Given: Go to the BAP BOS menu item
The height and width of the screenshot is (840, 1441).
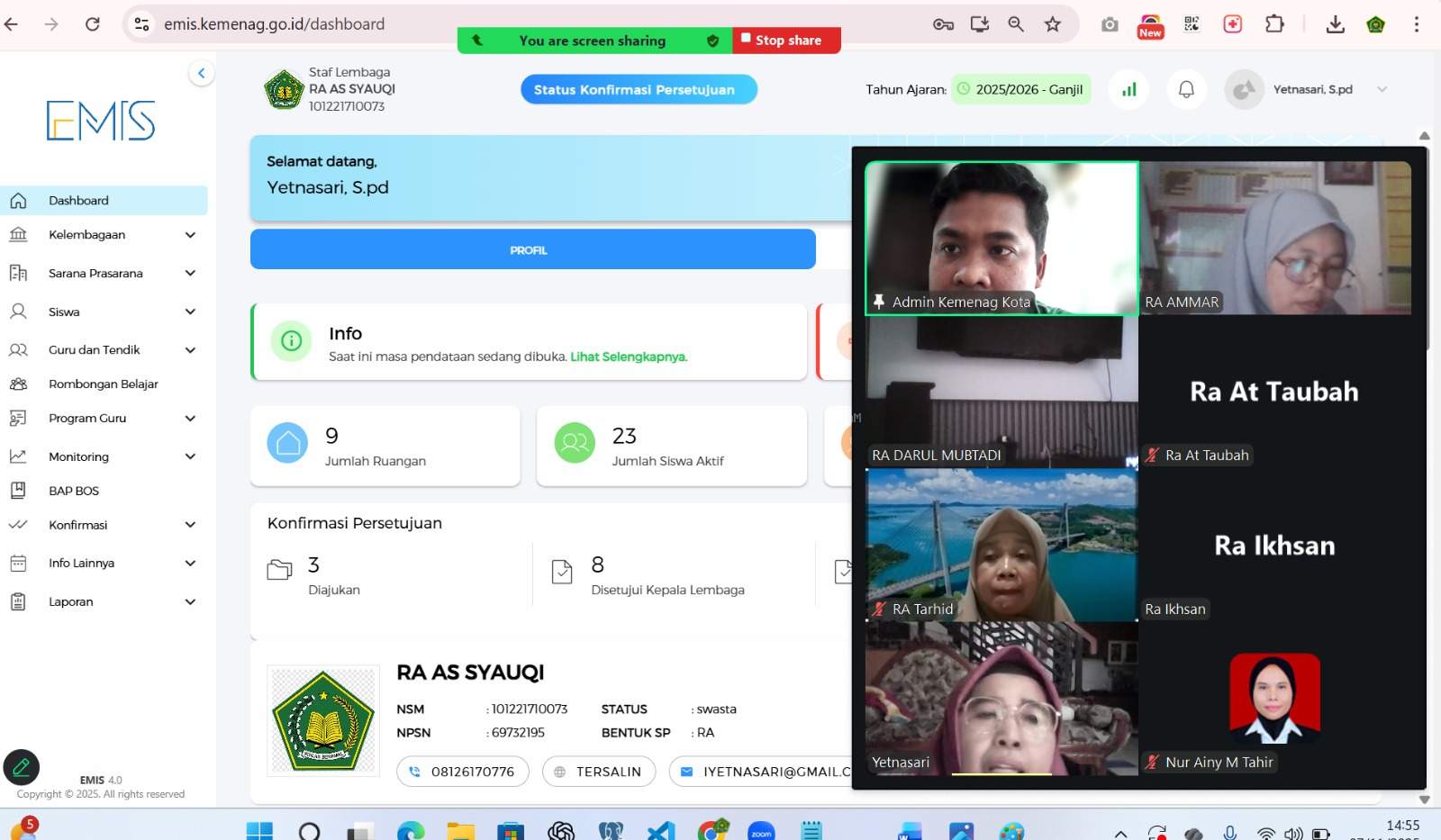Looking at the screenshot, I should click(74, 491).
